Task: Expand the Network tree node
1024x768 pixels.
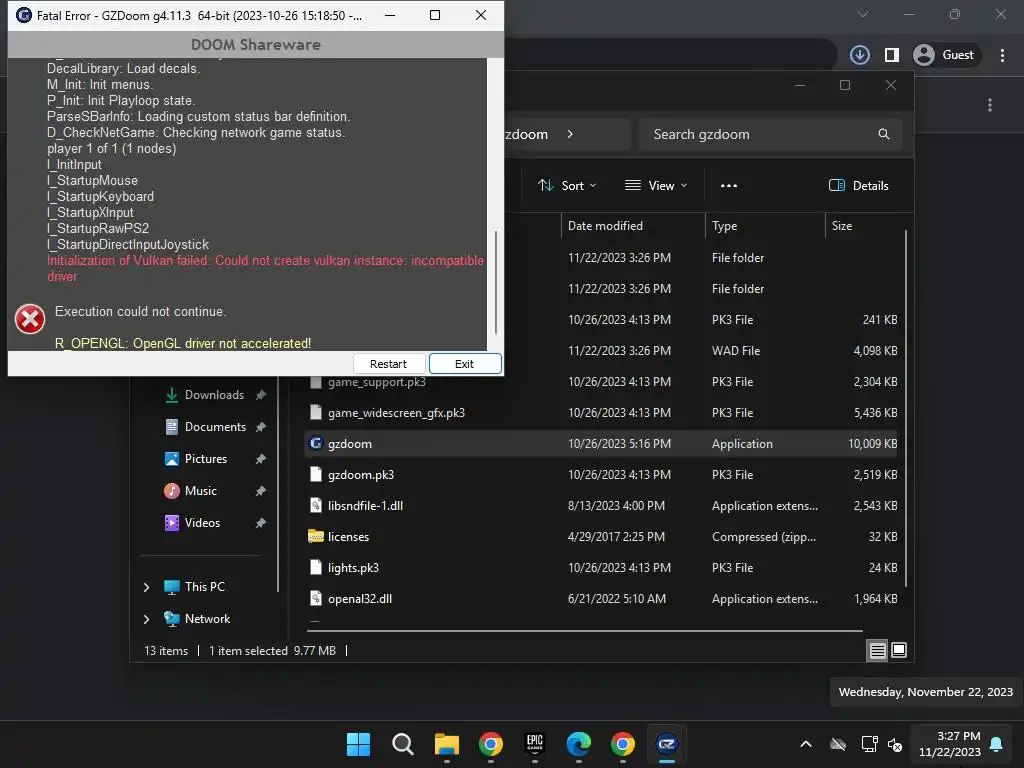Action: pos(146,619)
